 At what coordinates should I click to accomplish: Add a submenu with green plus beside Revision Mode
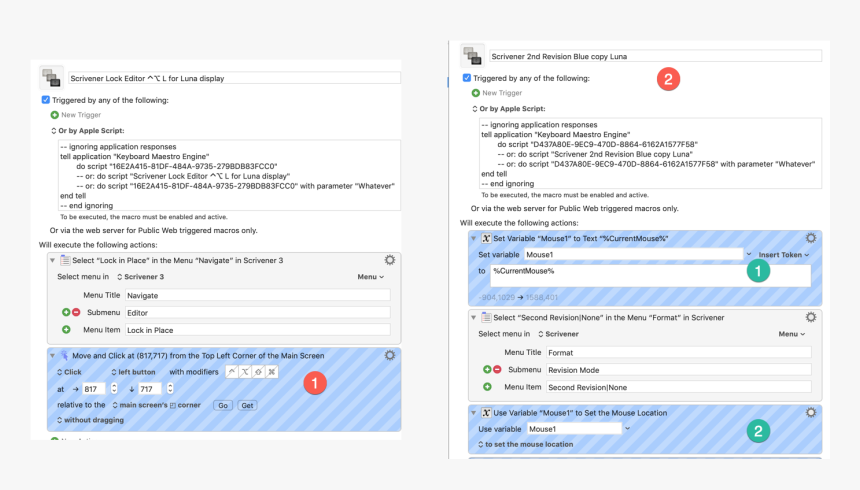pos(487,369)
